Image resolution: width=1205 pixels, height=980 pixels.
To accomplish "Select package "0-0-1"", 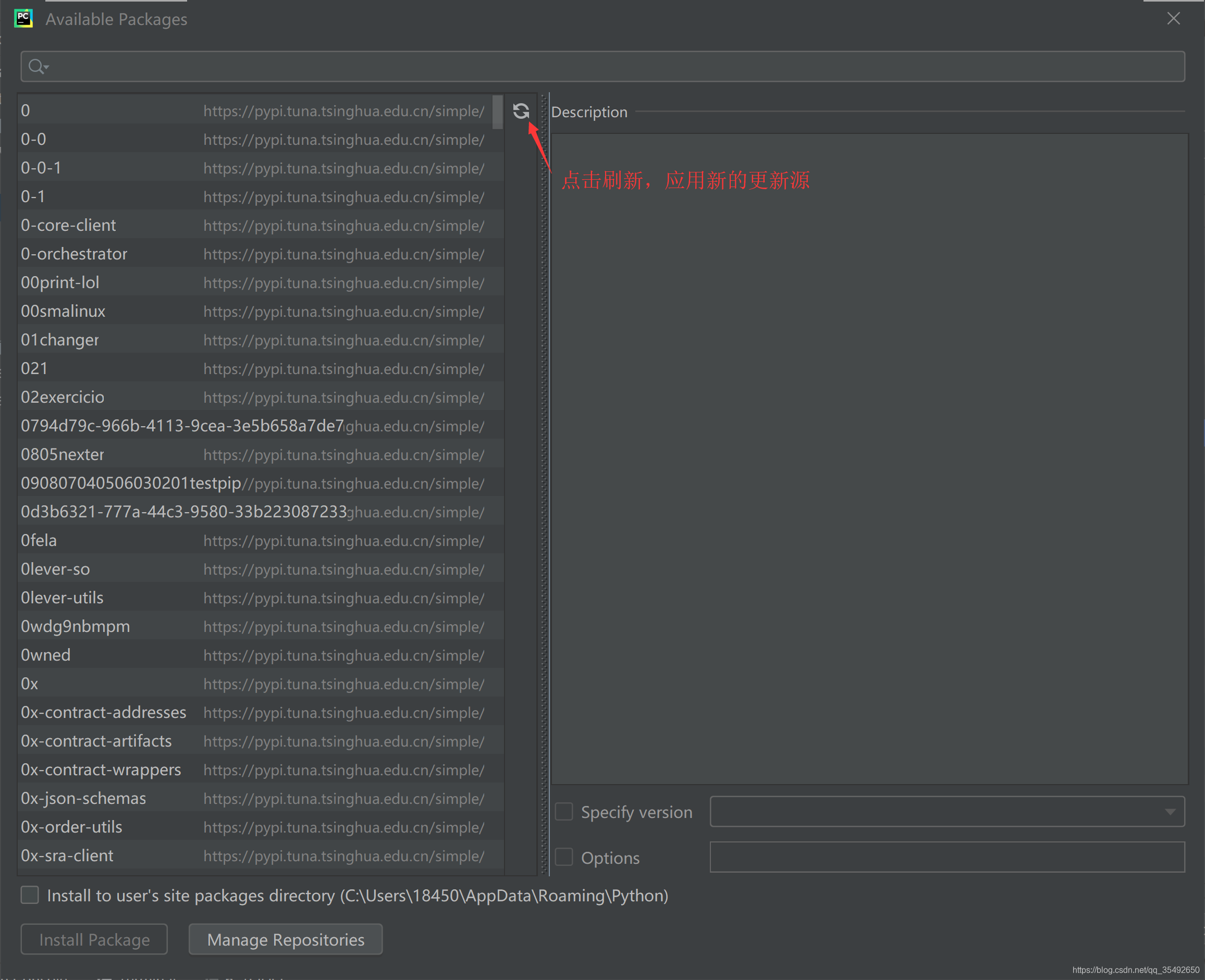I will coord(261,168).
